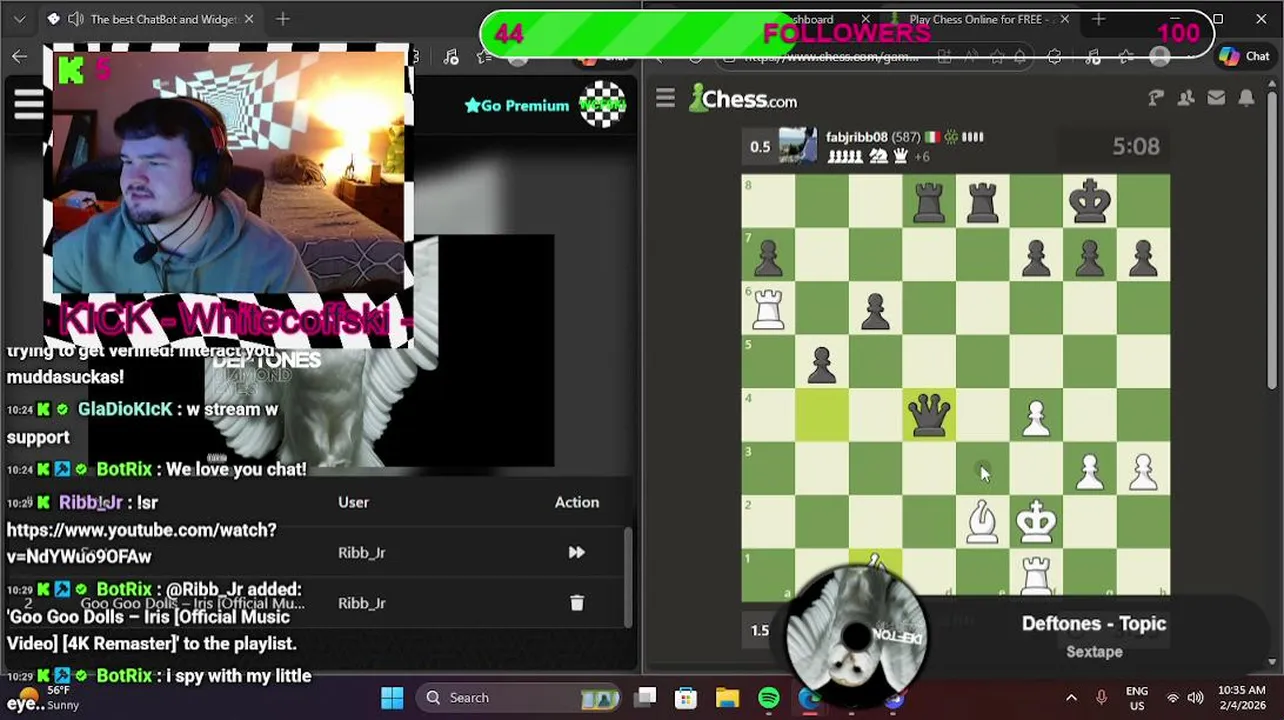Click the Action column header
The image size is (1284, 720).
[577, 502]
